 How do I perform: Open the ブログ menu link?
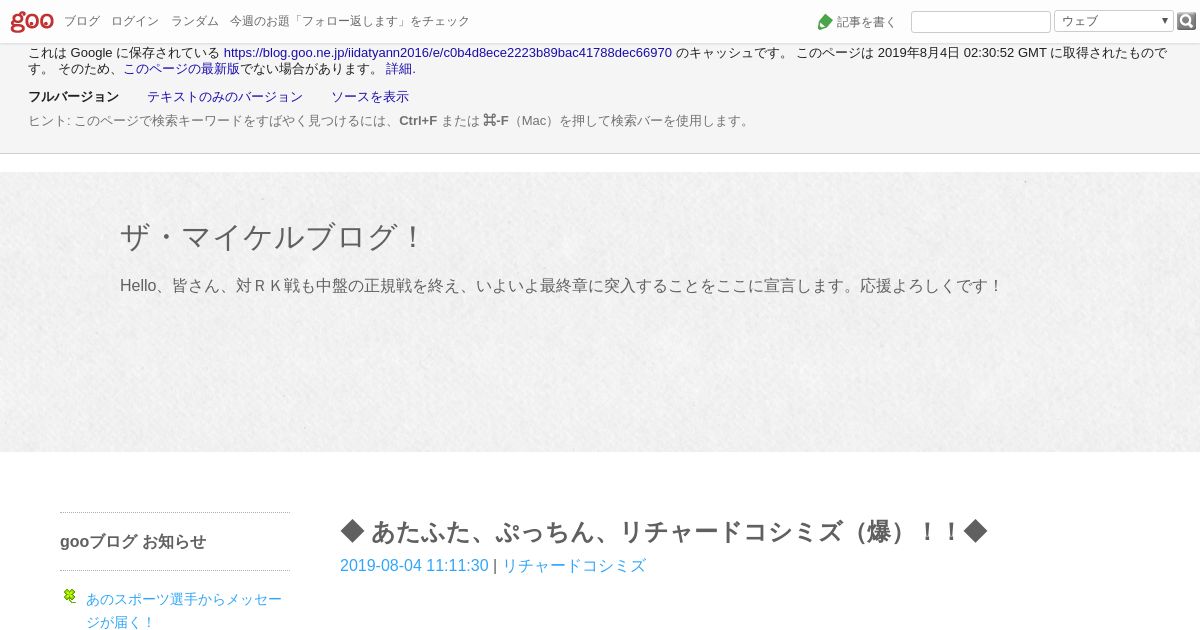[82, 21]
